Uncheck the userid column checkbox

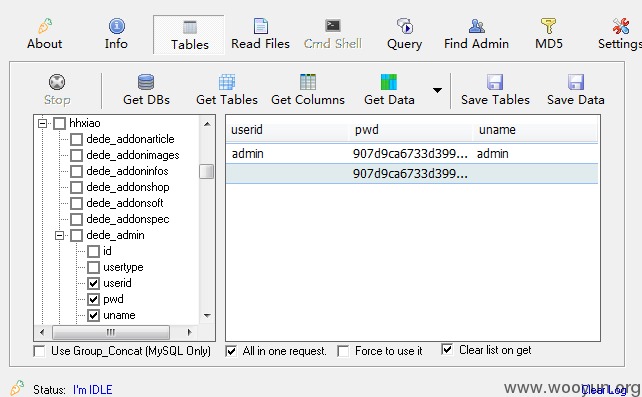coord(93,283)
